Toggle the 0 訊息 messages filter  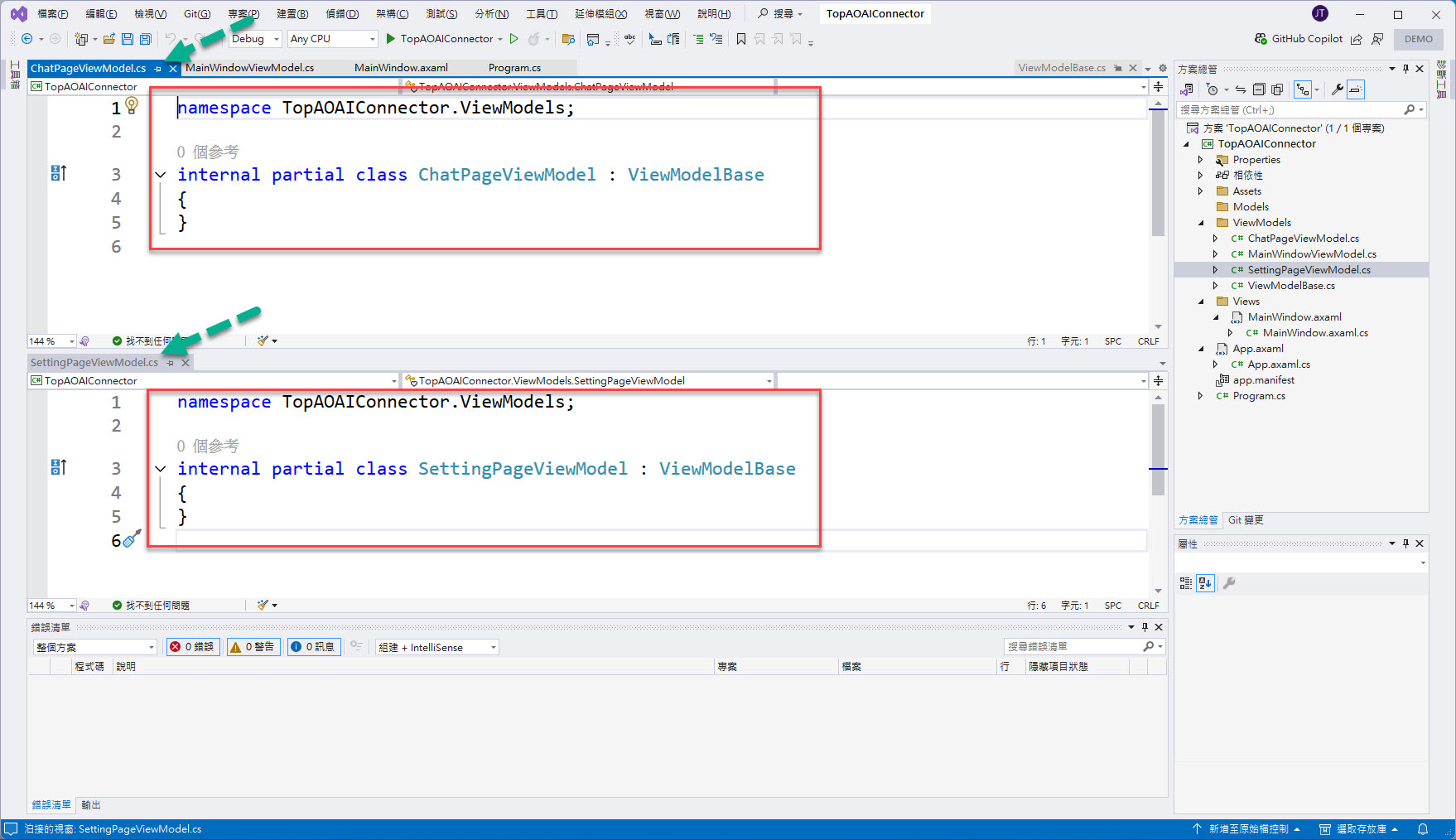pyautogui.click(x=313, y=647)
